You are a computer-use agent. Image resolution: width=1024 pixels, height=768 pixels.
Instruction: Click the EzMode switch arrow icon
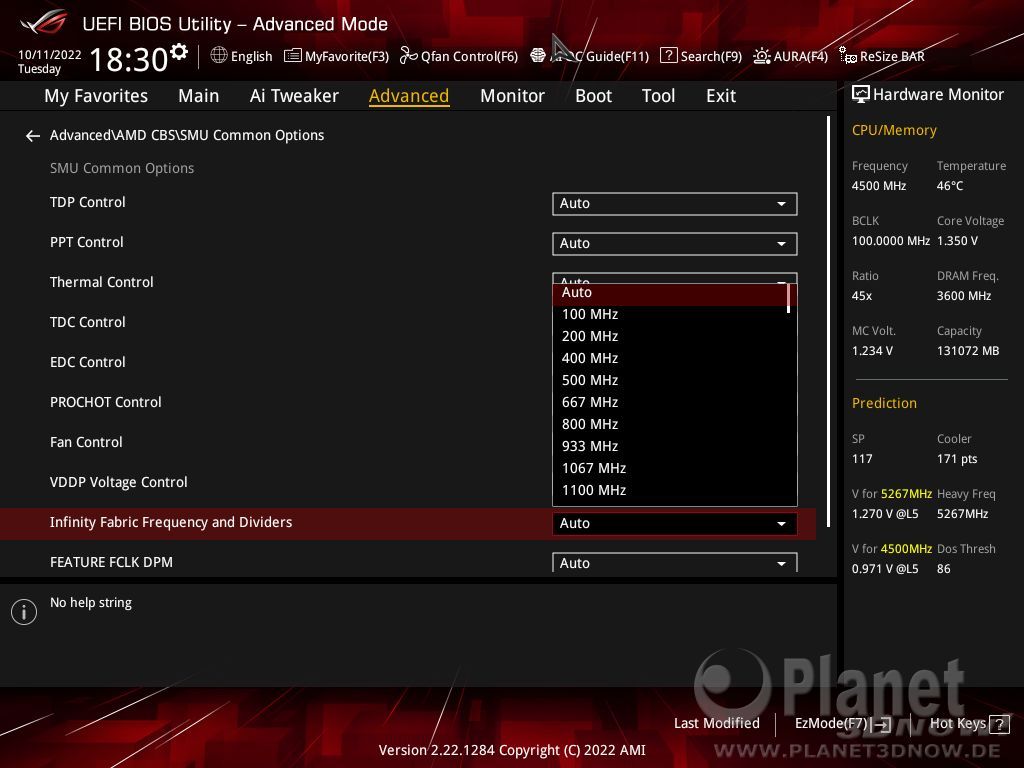(x=882, y=724)
